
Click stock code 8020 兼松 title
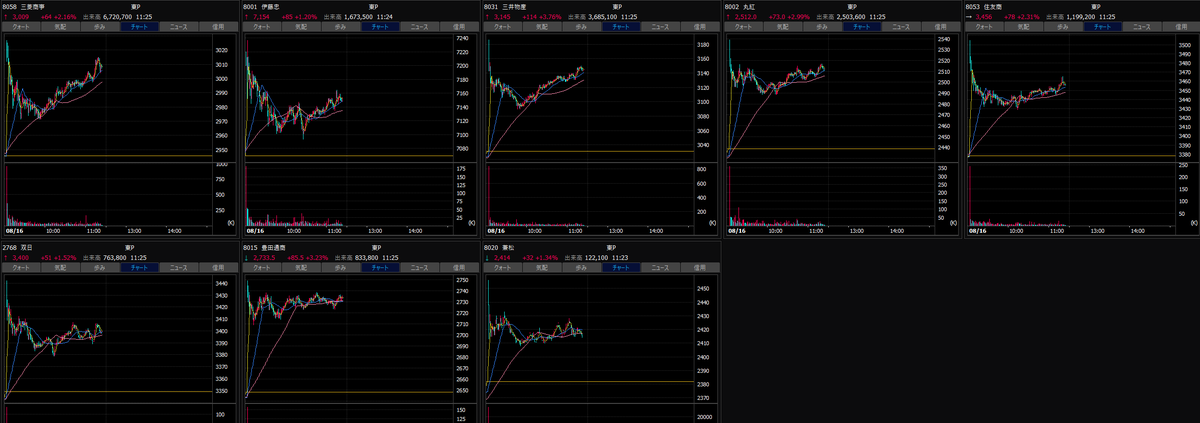pos(500,247)
